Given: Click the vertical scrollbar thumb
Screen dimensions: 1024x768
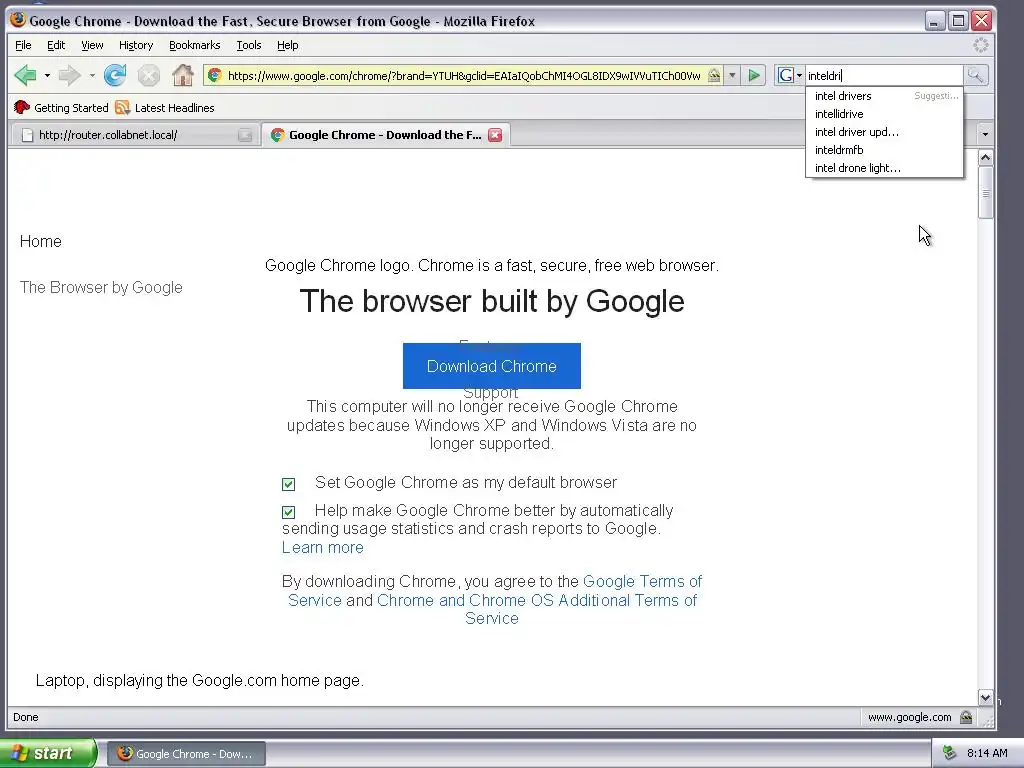Looking at the screenshot, I should [x=985, y=193].
